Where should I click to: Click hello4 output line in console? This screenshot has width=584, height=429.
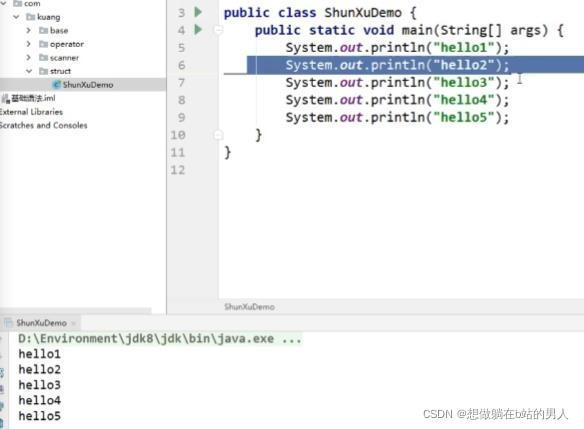[x=39, y=400]
